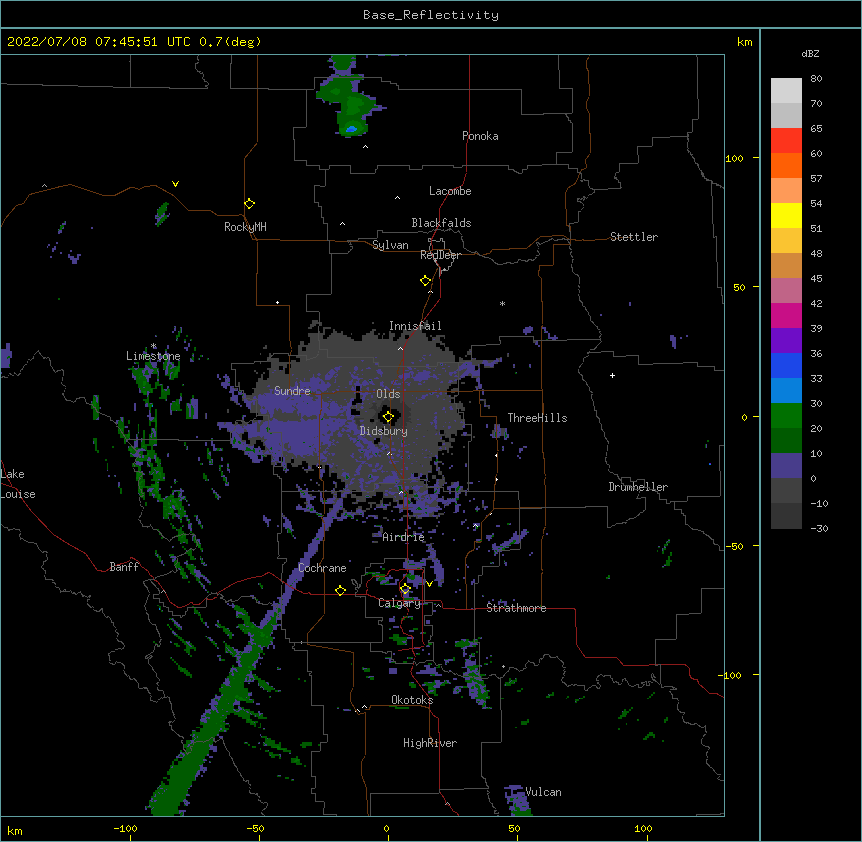Click the HighRiver town label
Viewport: 862px width, 842px height.
[430, 743]
